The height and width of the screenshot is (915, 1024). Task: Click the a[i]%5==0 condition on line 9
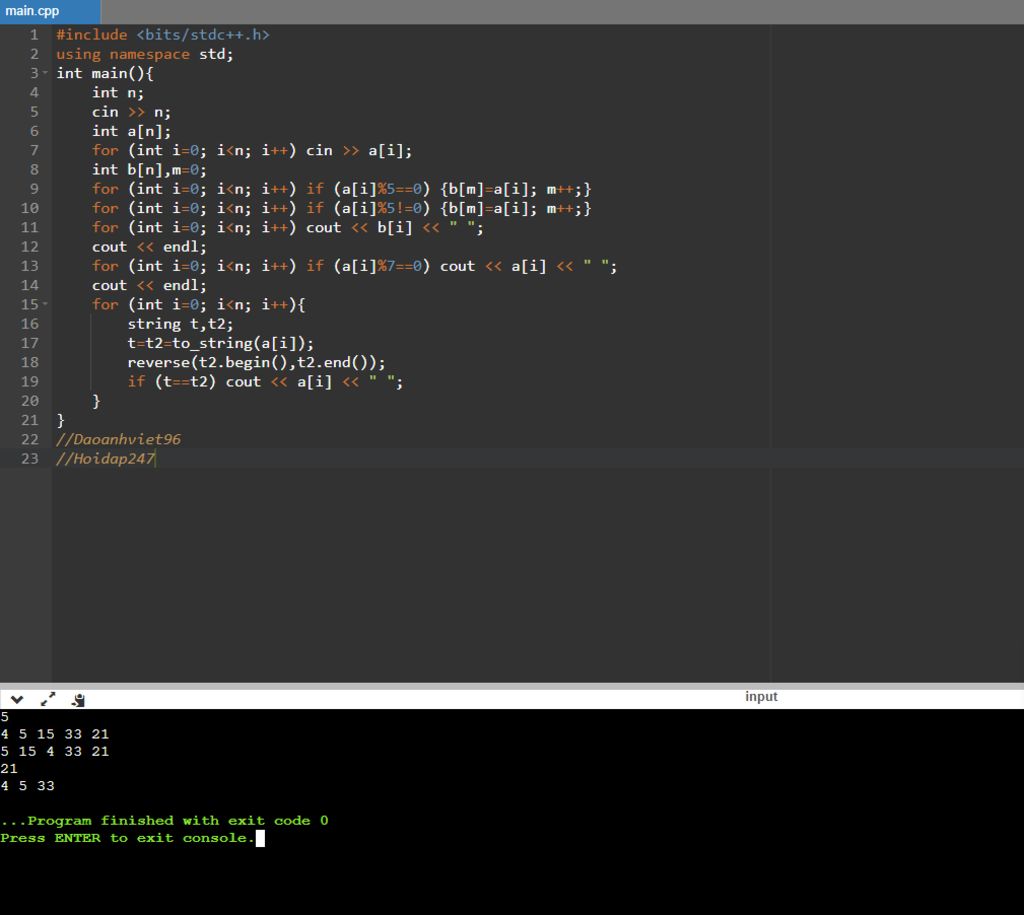coord(382,189)
